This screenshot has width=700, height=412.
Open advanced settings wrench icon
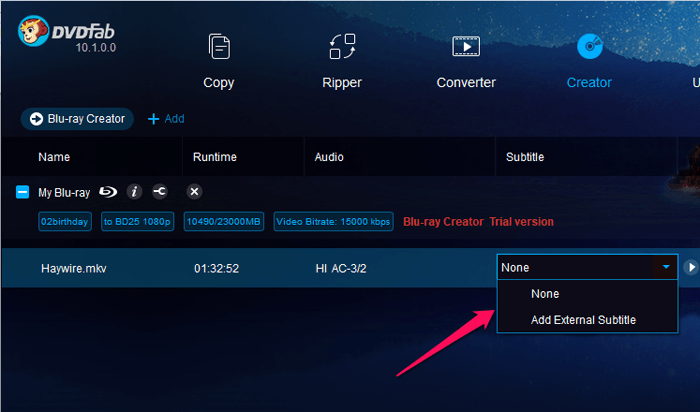point(160,192)
